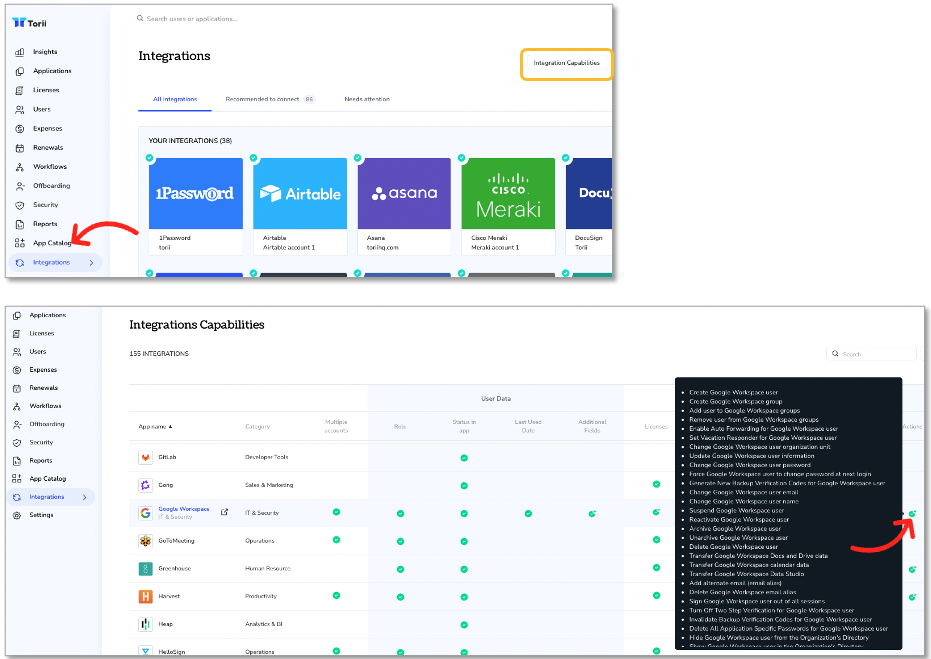Open the Airtable integration card

(x=300, y=206)
